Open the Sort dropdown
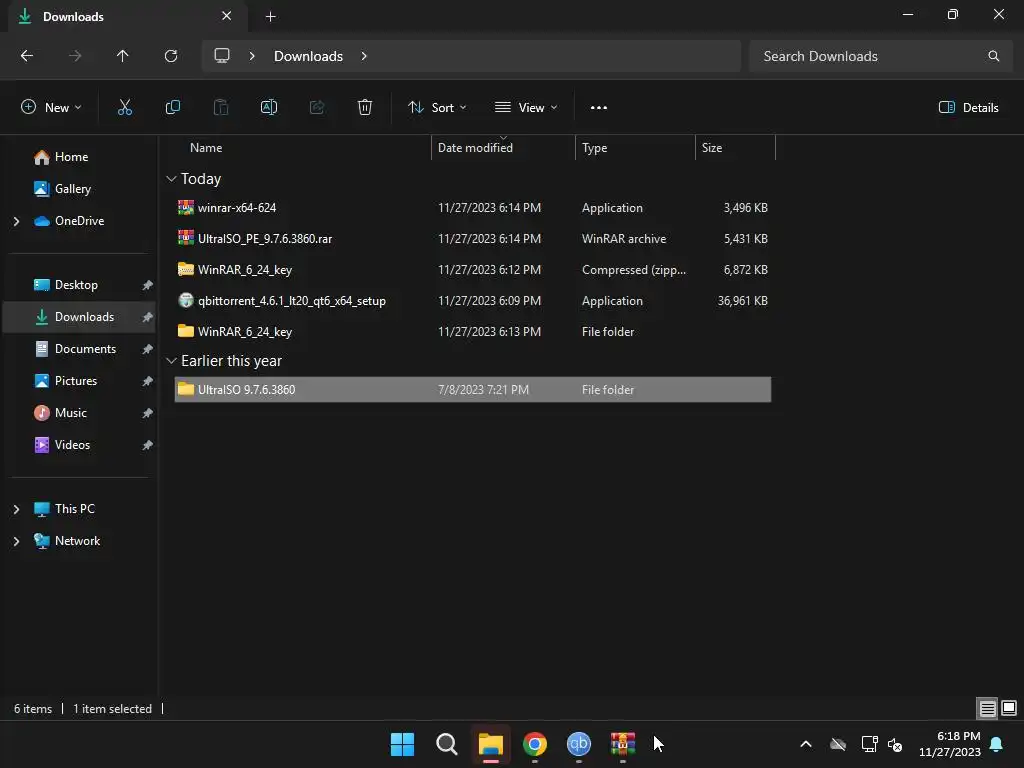This screenshot has height=768, width=1024. click(437, 108)
